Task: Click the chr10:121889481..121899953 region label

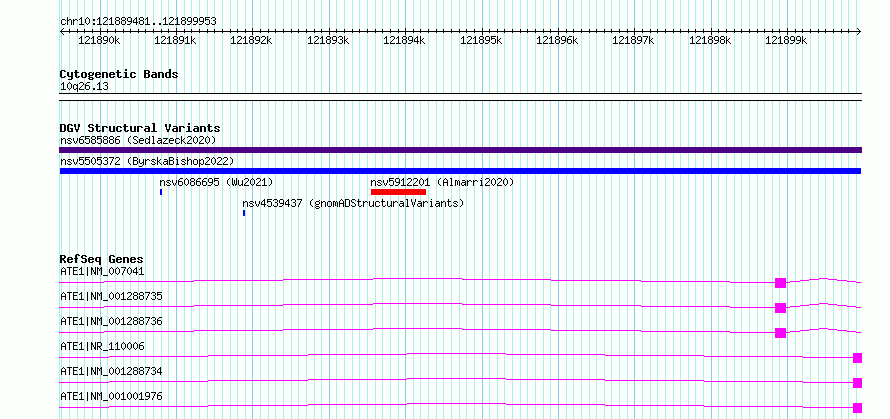Action: pos(138,21)
